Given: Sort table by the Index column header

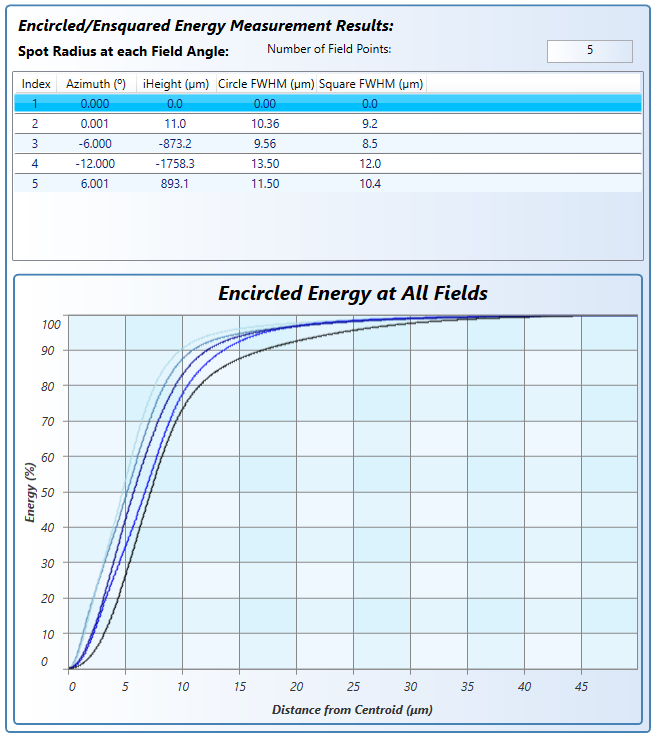Looking at the screenshot, I should [36, 84].
